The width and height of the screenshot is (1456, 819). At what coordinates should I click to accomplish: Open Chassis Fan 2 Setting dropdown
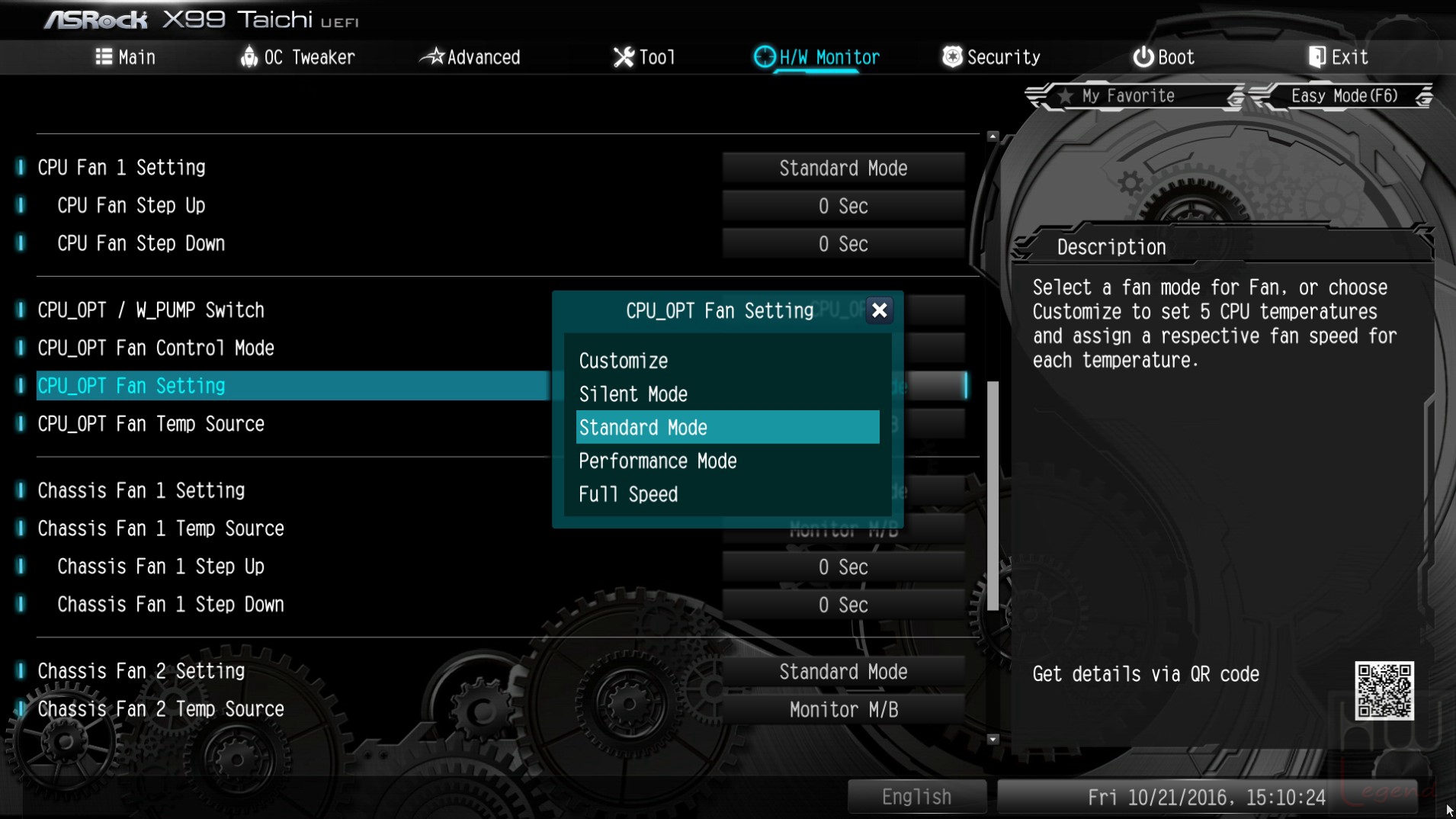[x=843, y=672]
